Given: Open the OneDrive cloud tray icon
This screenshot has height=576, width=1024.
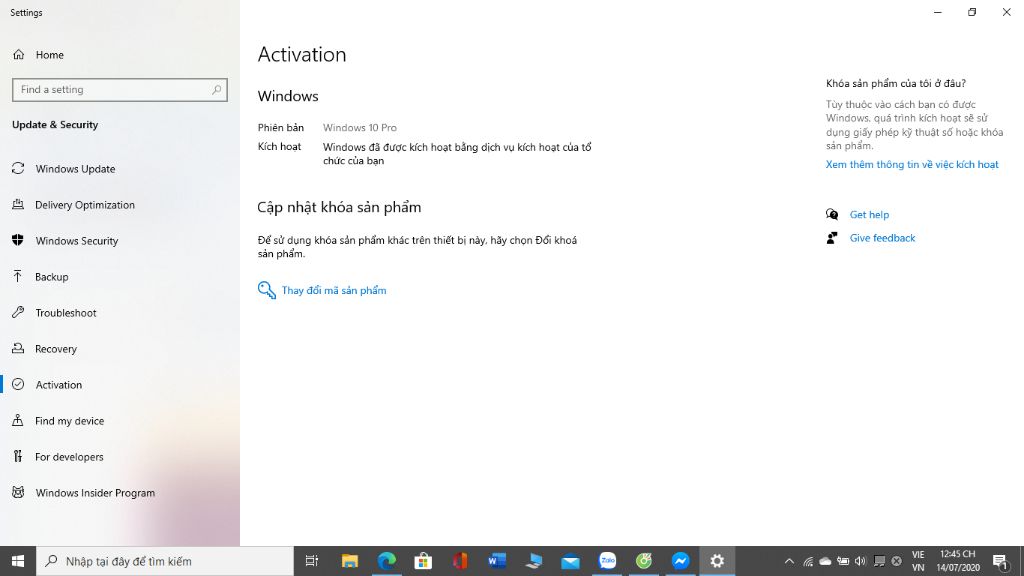Looking at the screenshot, I should pyautogui.click(x=825, y=561).
